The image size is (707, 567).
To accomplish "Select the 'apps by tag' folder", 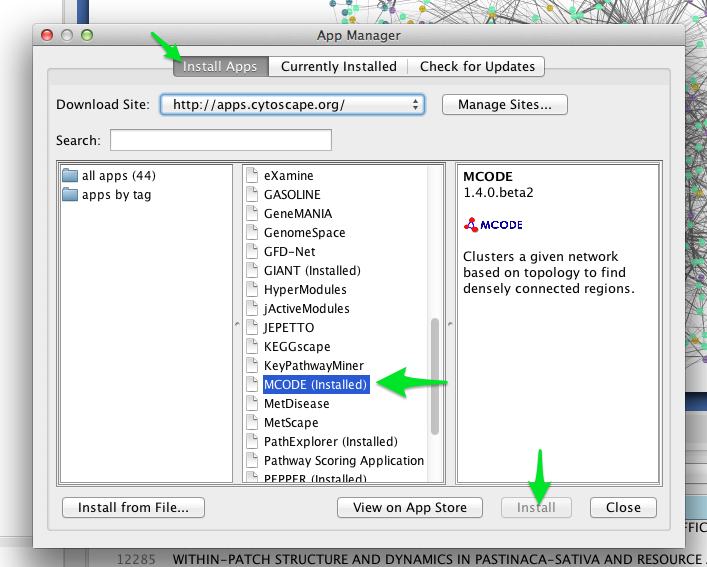I will (116, 195).
